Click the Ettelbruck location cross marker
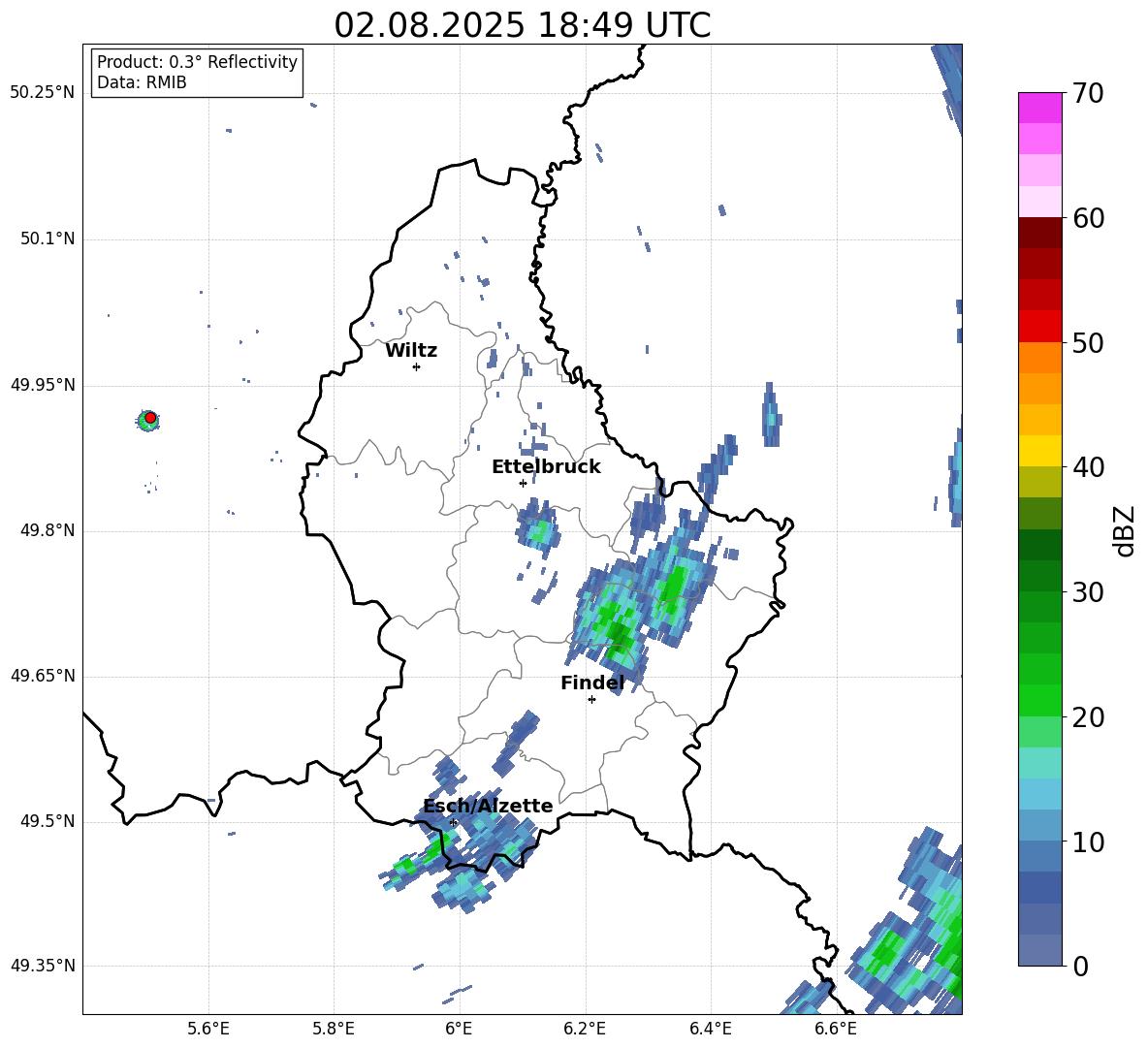 523,483
